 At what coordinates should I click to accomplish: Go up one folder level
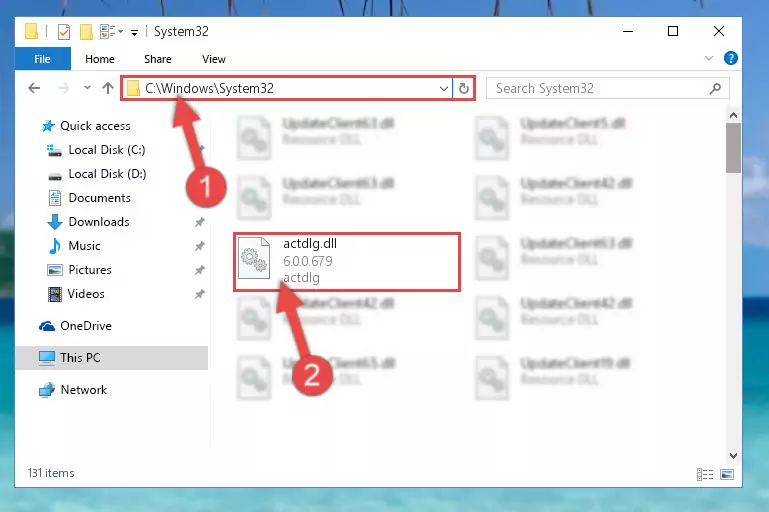click(x=108, y=88)
